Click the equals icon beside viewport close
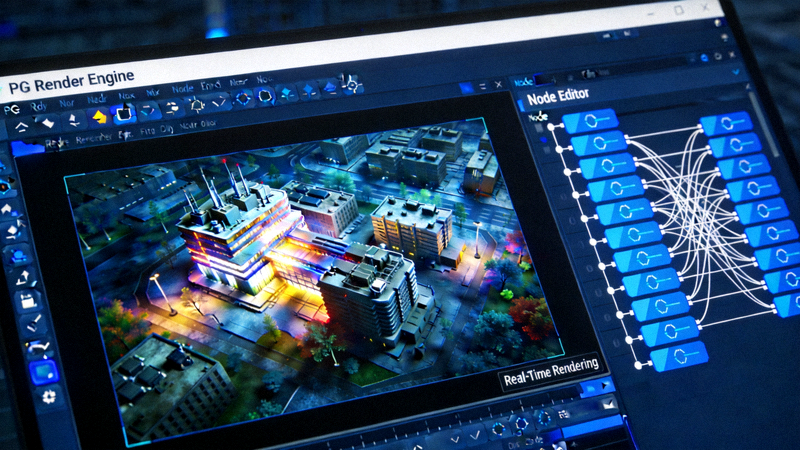This screenshot has height=450, width=800. pyautogui.click(x=482, y=86)
